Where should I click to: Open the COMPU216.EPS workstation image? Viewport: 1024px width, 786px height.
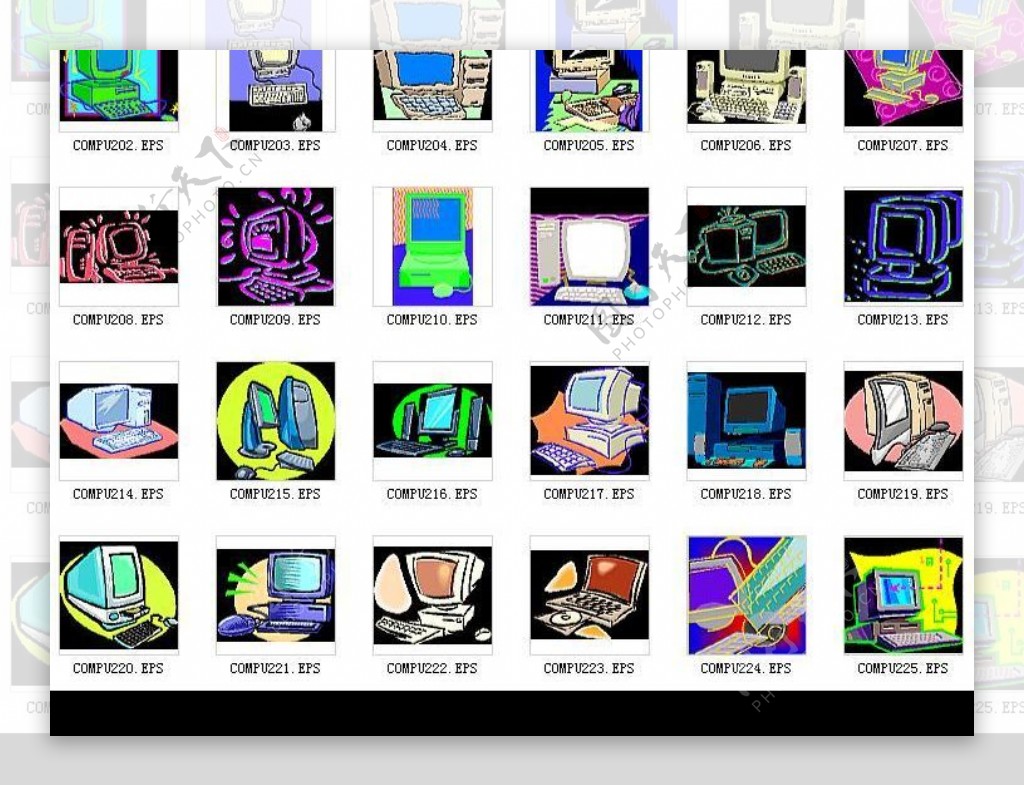(x=432, y=420)
